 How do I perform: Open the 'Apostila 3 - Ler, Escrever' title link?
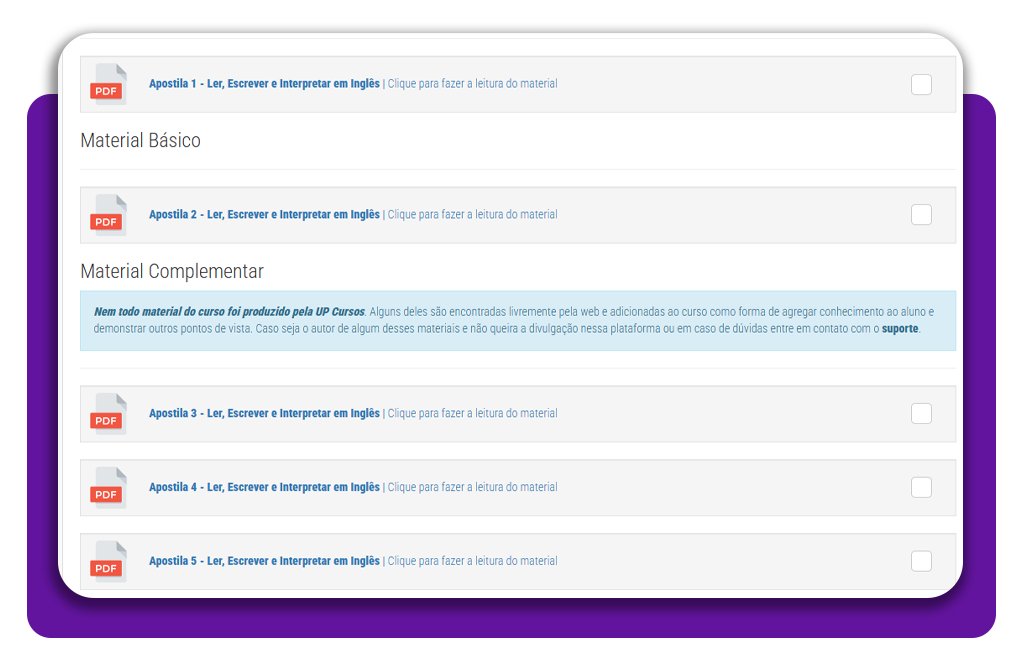pyautogui.click(x=264, y=414)
